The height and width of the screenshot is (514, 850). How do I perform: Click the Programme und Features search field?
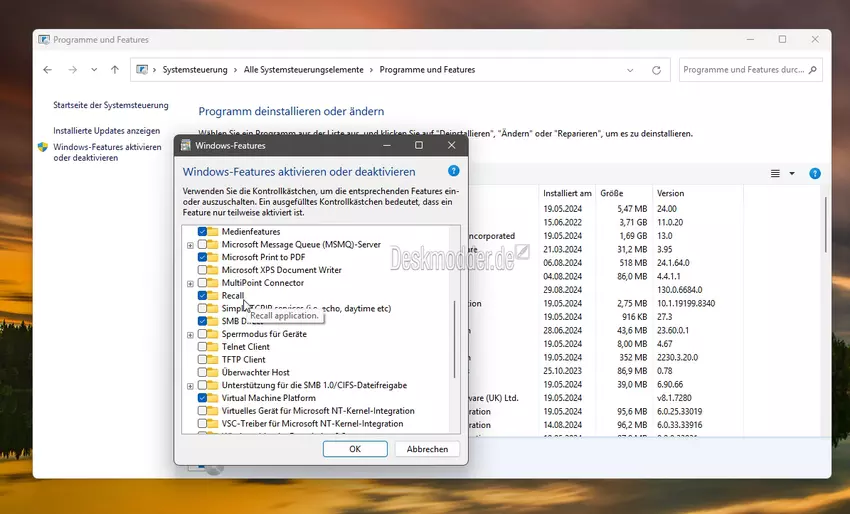point(740,70)
